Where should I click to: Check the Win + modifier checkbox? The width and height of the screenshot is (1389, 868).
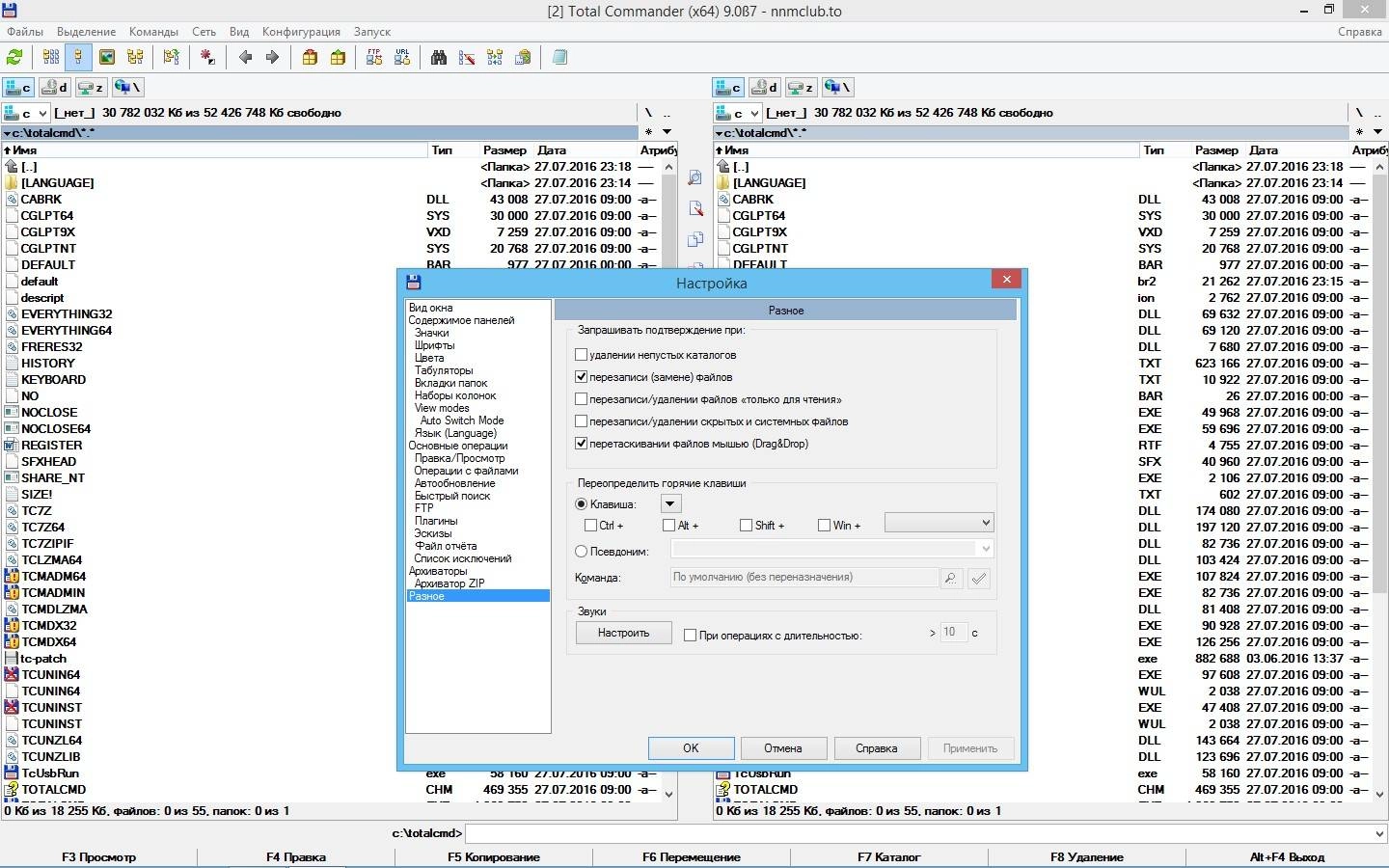tap(824, 526)
